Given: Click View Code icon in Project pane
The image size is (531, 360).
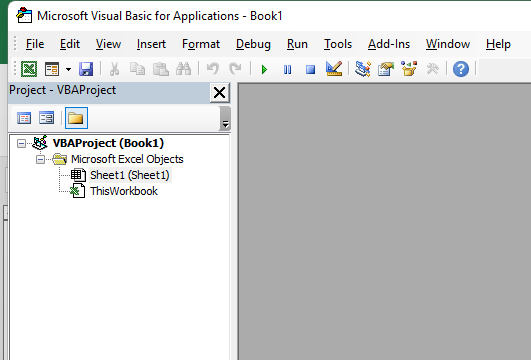Looking at the screenshot, I should [24, 118].
